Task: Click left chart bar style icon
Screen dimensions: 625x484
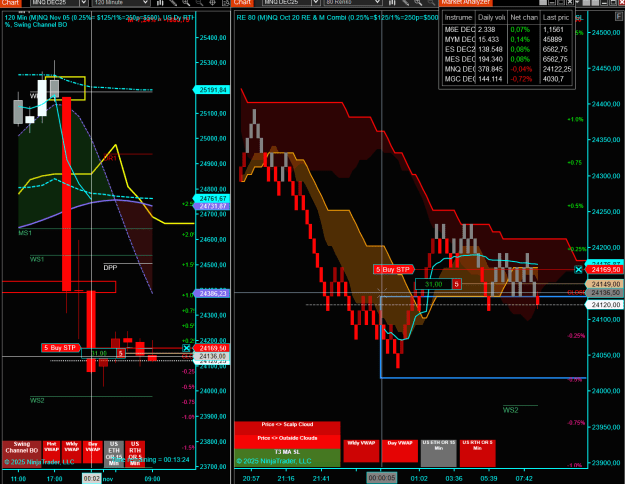Action: [160, 3]
